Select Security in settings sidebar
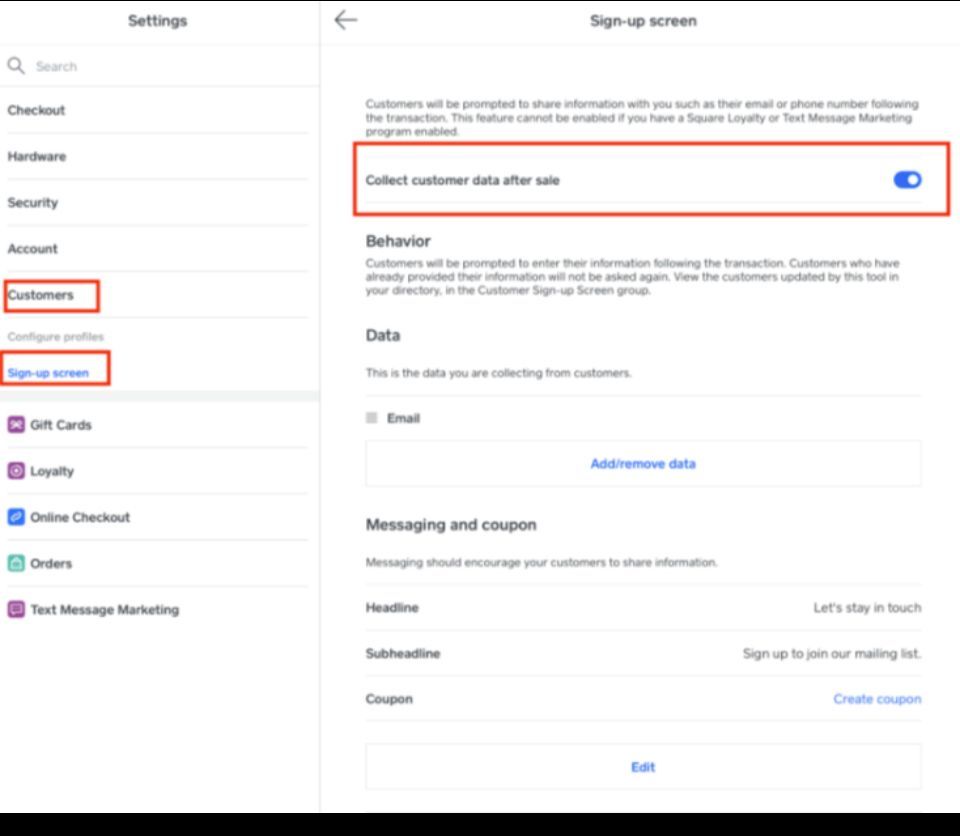Image resolution: width=960 pixels, height=836 pixels. pos(33,203)
